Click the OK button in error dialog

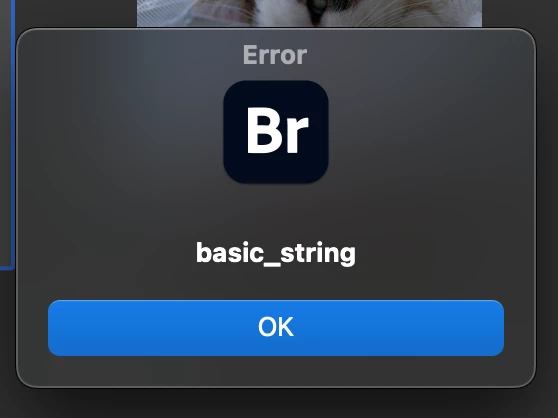pyautogui.click(x=276, y=328)
